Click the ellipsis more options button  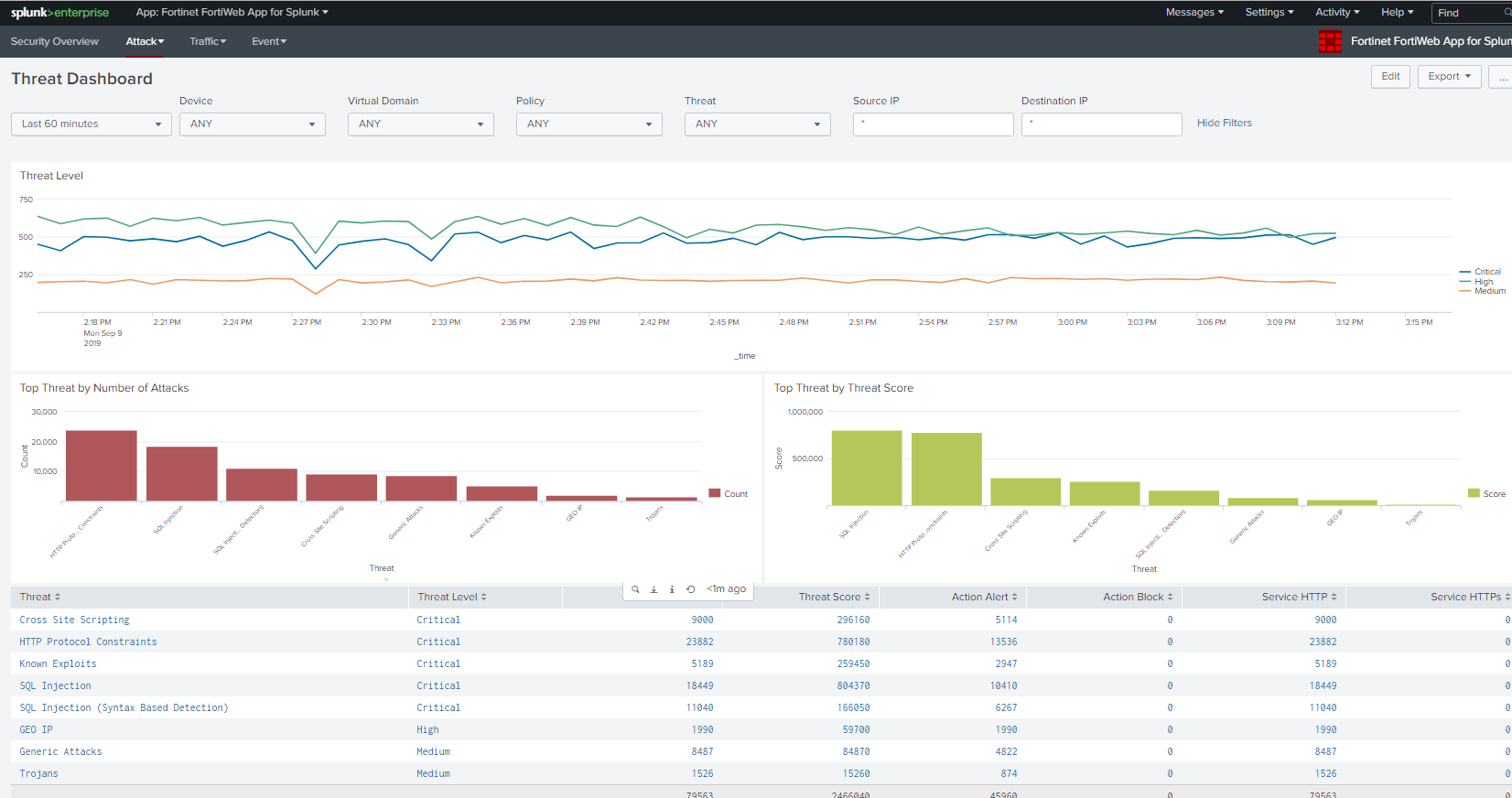tap(1502, 77)
